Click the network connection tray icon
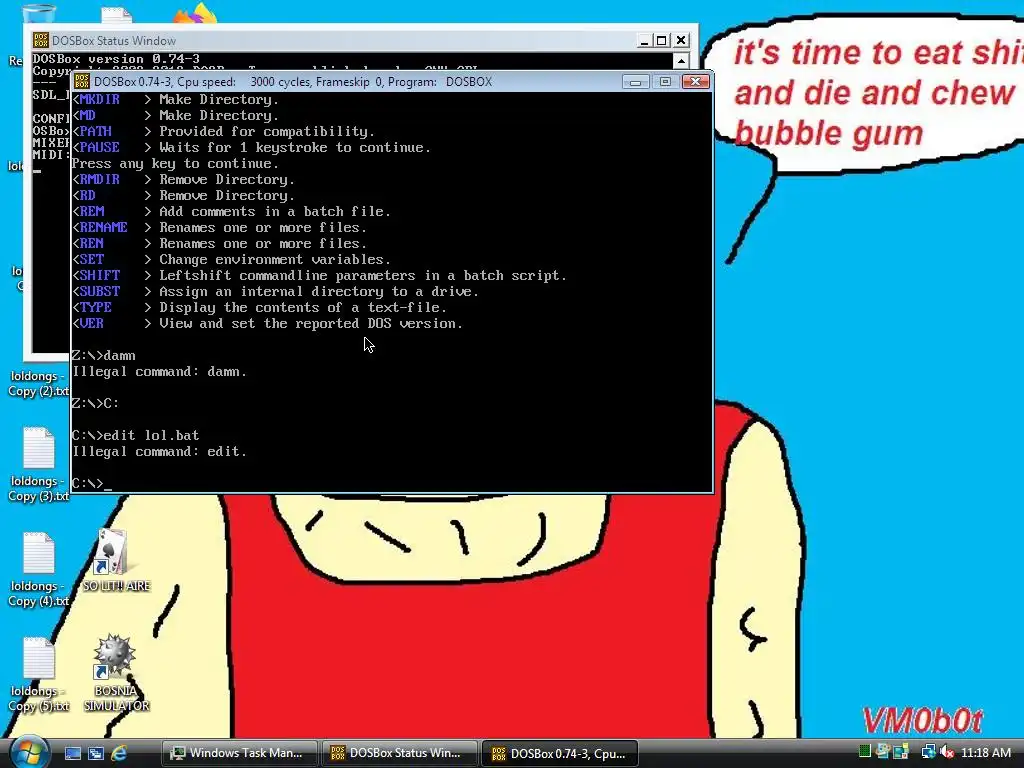The height and width of the screenshot is (768, 1024). point(928,752)
